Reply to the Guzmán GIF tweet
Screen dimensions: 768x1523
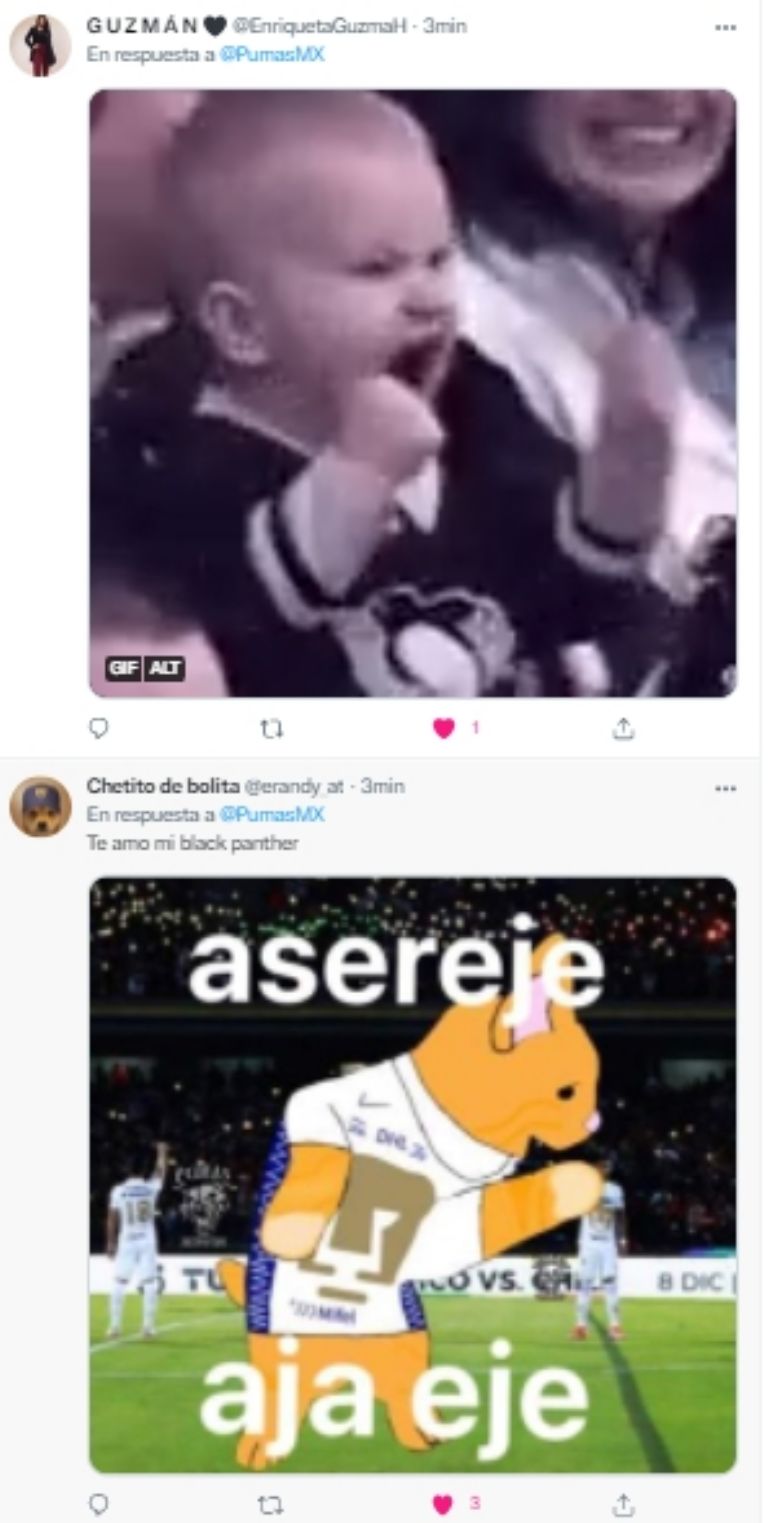(x=98, y=729)
